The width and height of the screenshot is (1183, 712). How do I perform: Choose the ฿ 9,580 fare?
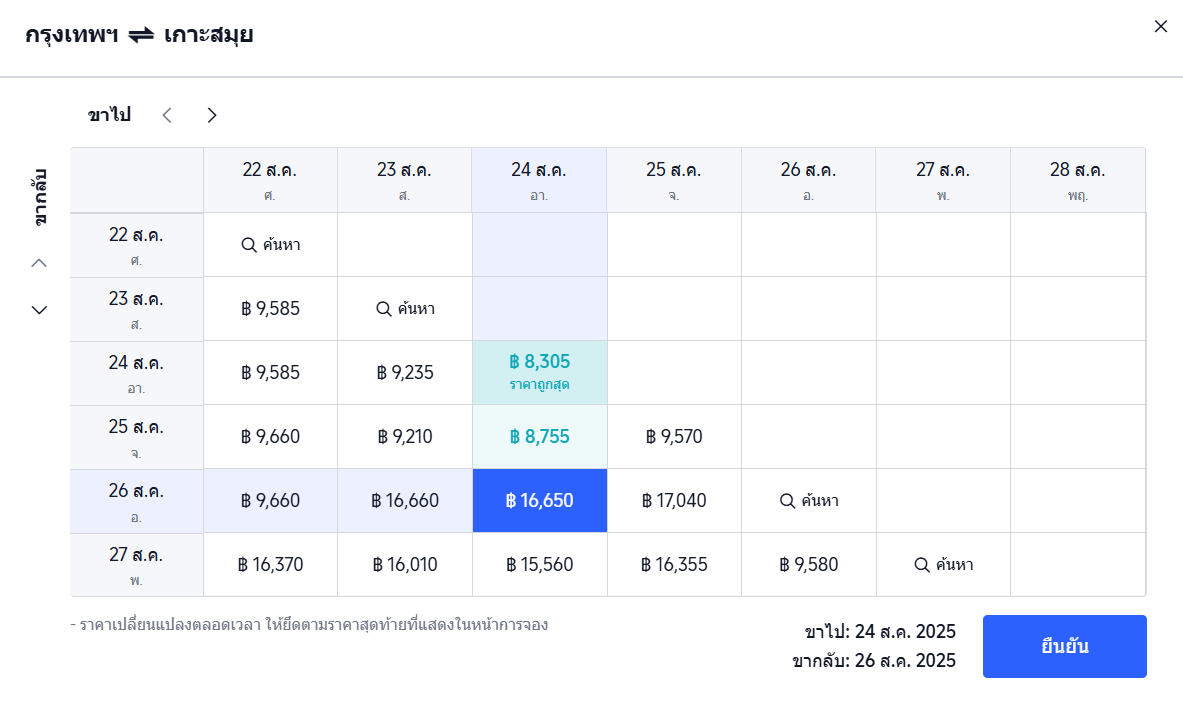pos(809,564)
